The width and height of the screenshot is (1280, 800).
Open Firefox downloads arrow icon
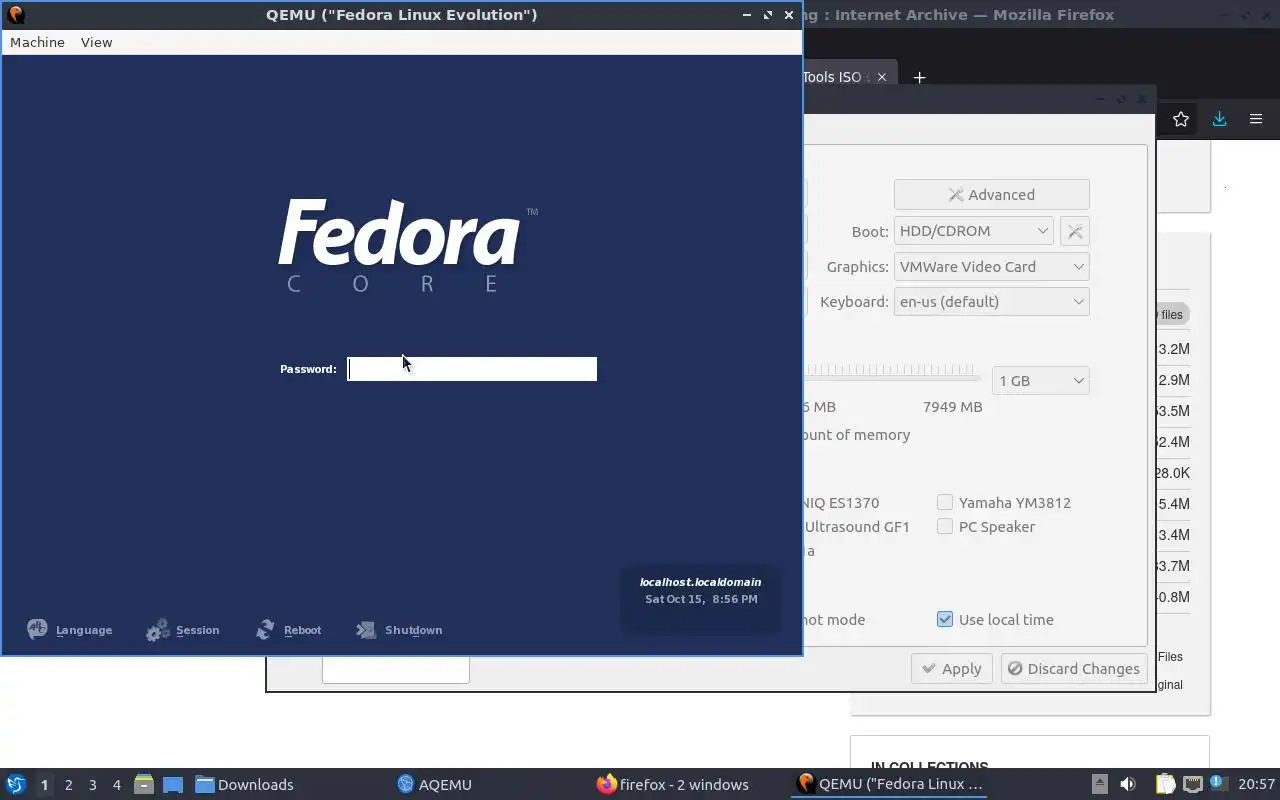[1219, 119]
